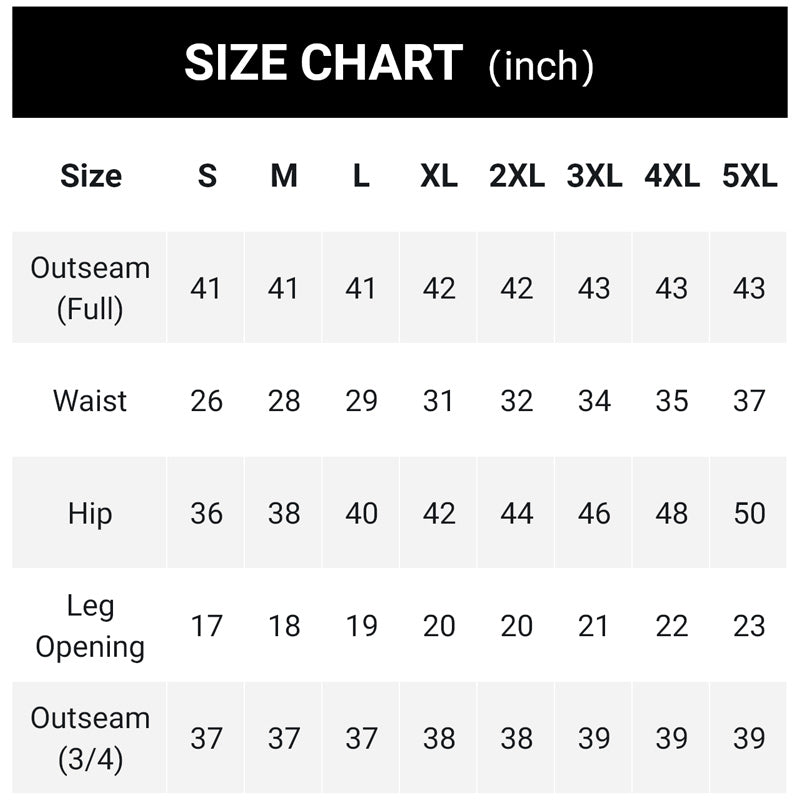The height and width of the screenshot is (800, 800).
Task: Click the (inch) unit label
Action: pos(541,66)
